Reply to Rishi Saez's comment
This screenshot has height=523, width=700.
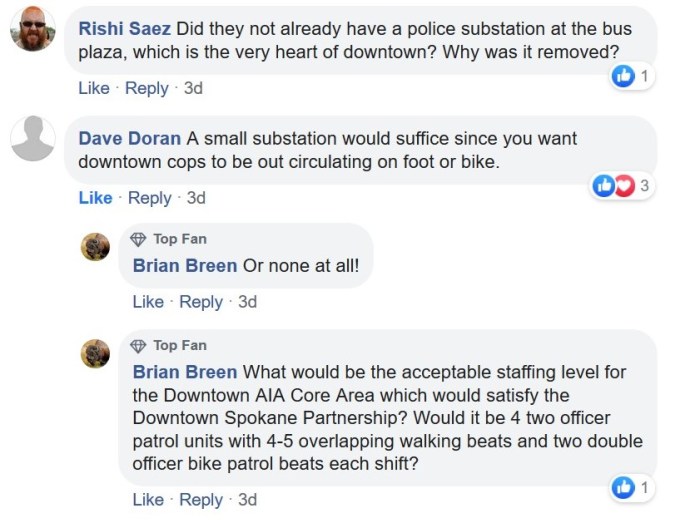tap(146, 88)
